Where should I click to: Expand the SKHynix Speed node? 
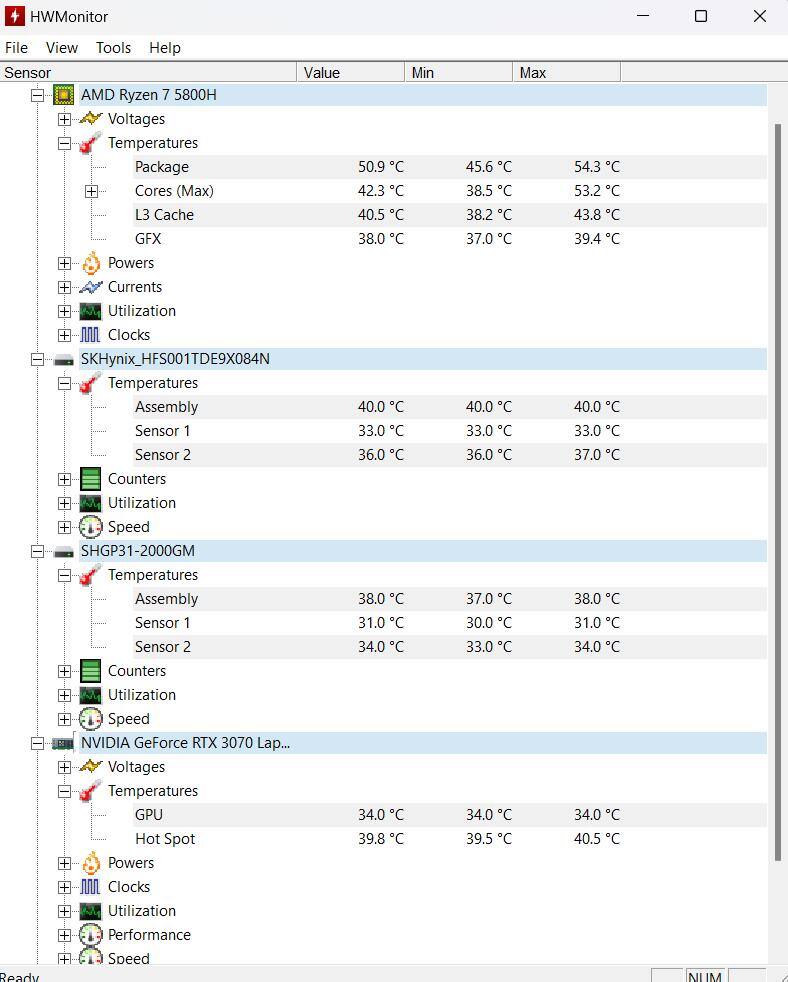click(x=65, y=527)
